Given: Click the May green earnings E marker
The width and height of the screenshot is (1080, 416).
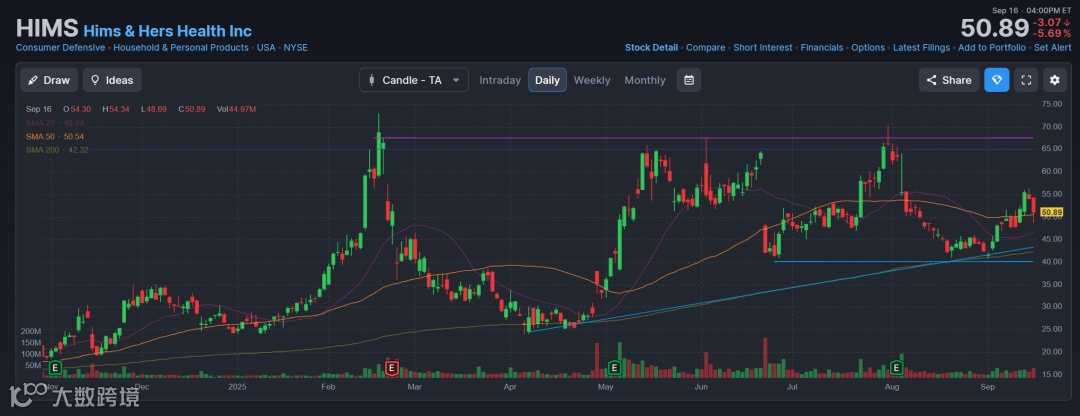Looking at the screenshot, I should [614, 368].
